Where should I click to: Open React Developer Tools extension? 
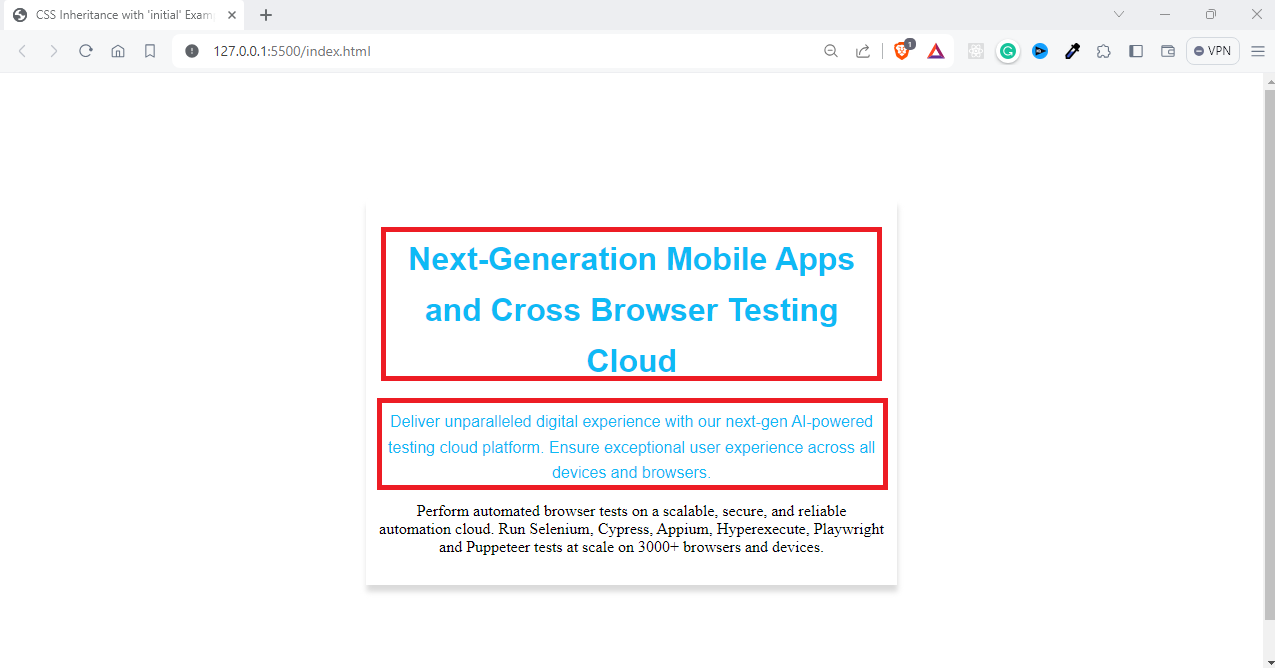point(976,51)
